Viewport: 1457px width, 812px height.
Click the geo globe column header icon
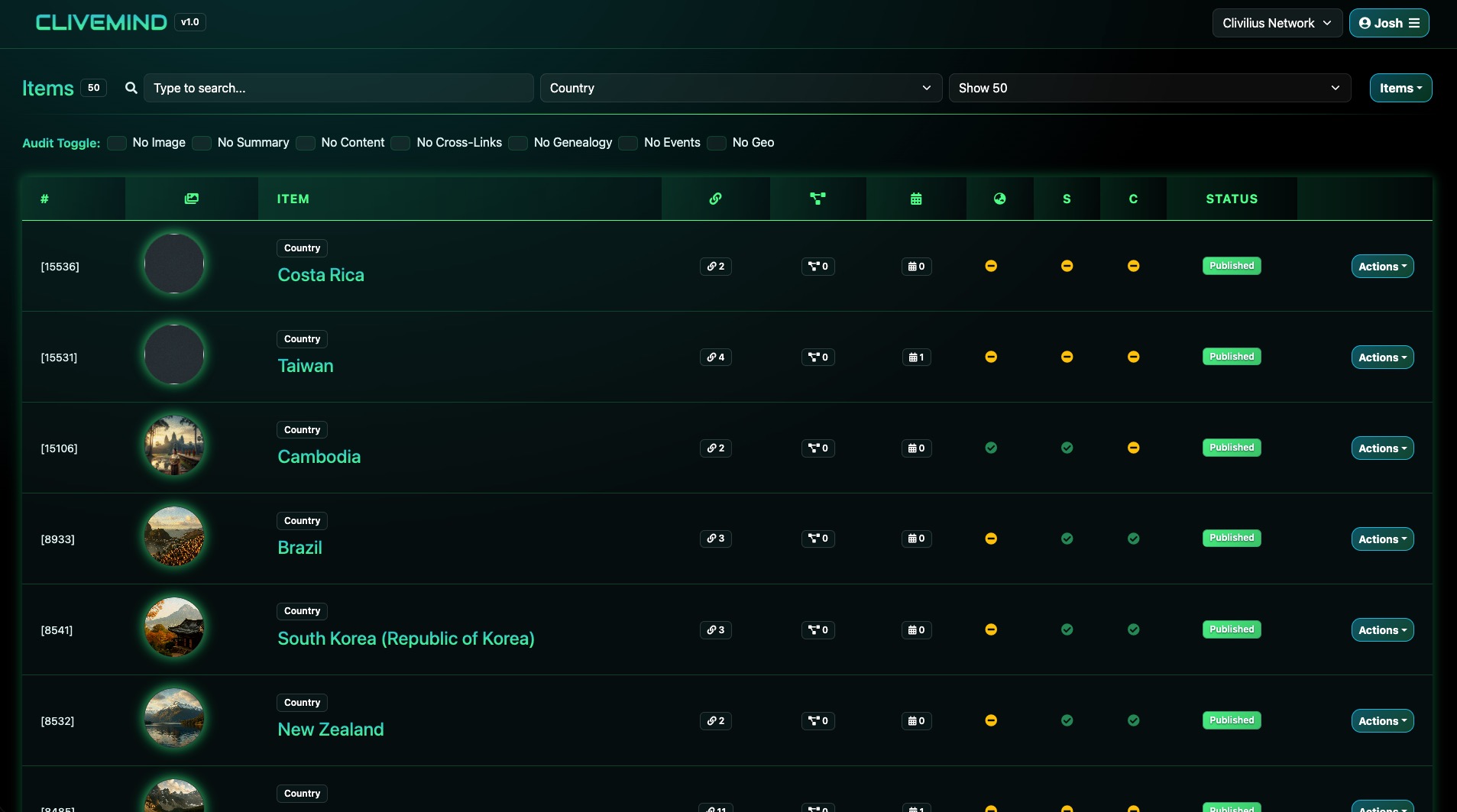(999, 199)
